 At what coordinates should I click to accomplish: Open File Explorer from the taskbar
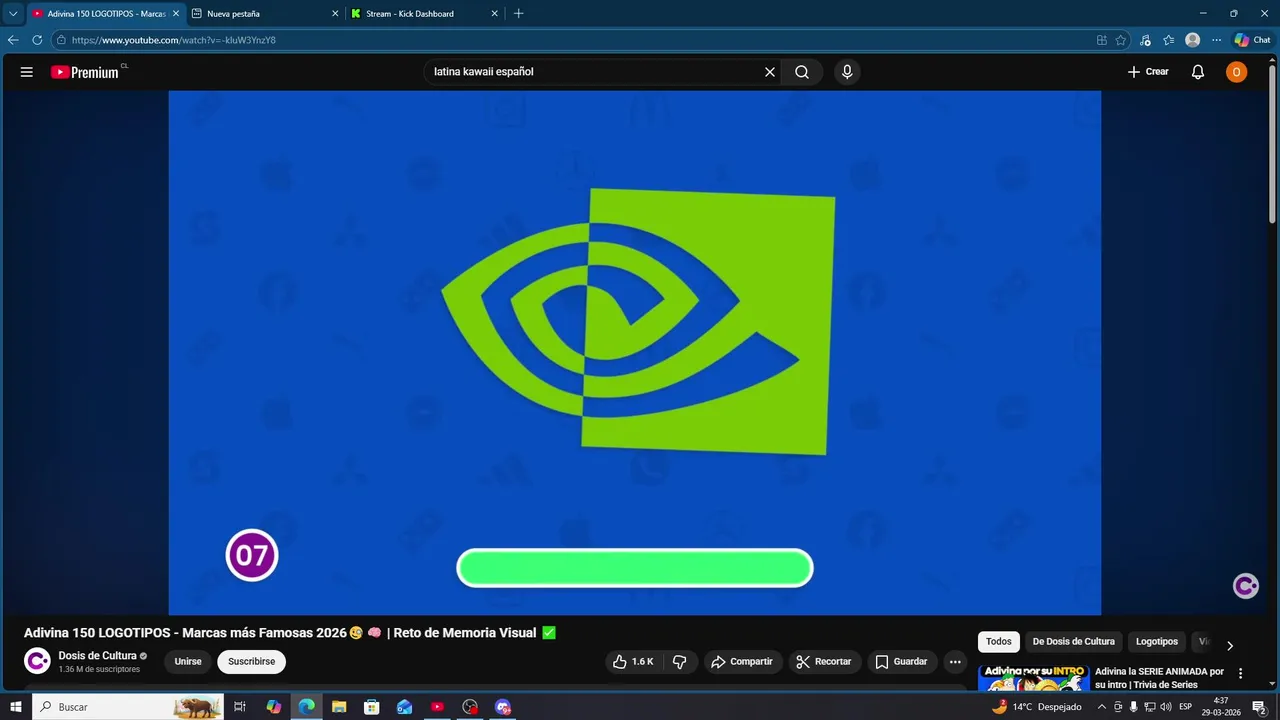pos(339,707)
